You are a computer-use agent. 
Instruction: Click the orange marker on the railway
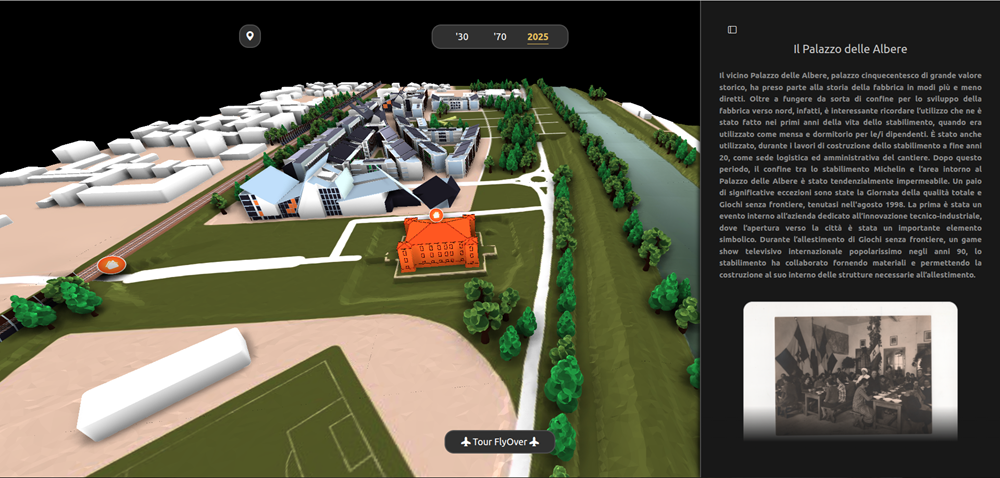tap(112, 266)
